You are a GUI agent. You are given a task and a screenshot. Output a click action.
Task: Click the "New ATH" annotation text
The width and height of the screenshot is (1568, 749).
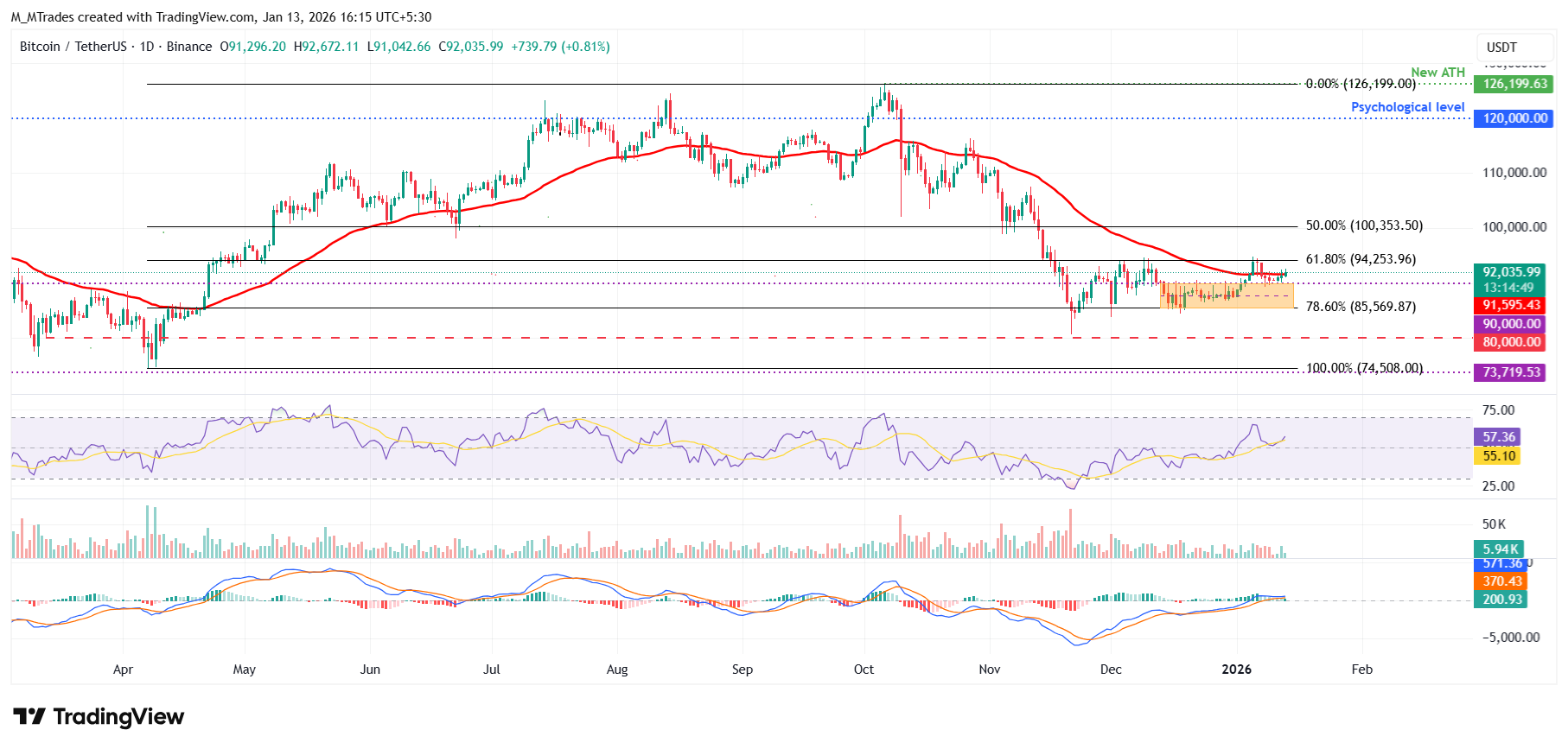pos(1437,73)
